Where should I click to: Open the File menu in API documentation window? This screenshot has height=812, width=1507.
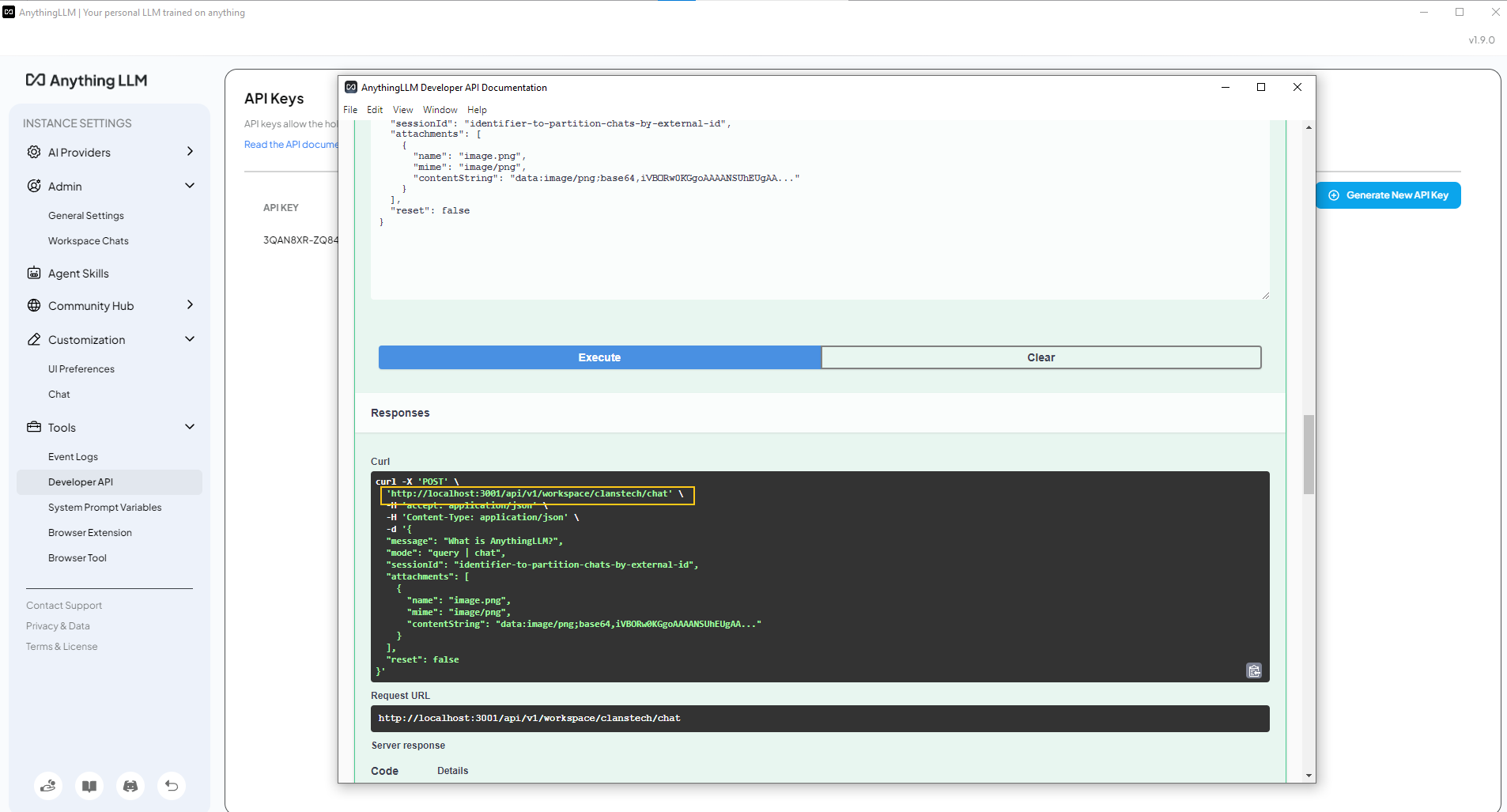(349, 109)
